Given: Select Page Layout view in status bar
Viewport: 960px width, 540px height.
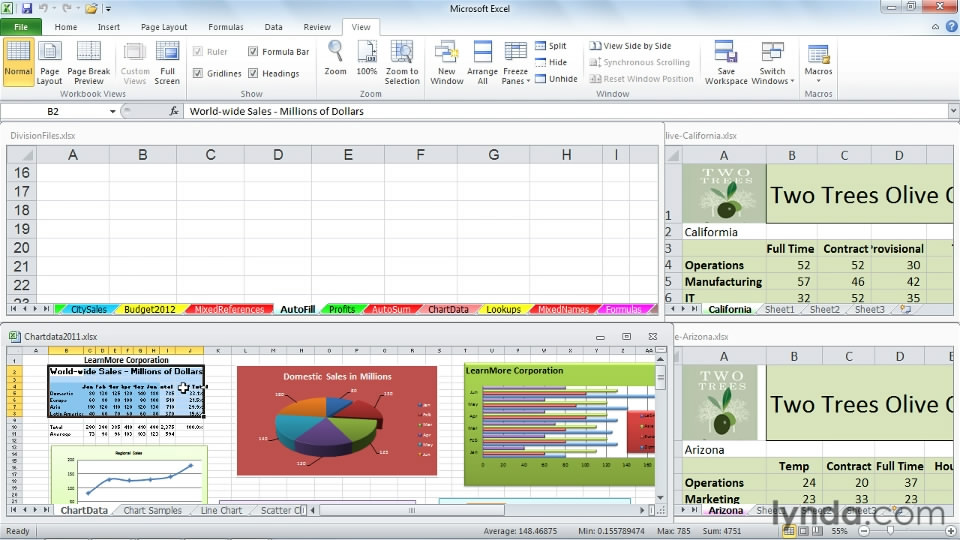Looking at the screenshot, I should point(803,531).
